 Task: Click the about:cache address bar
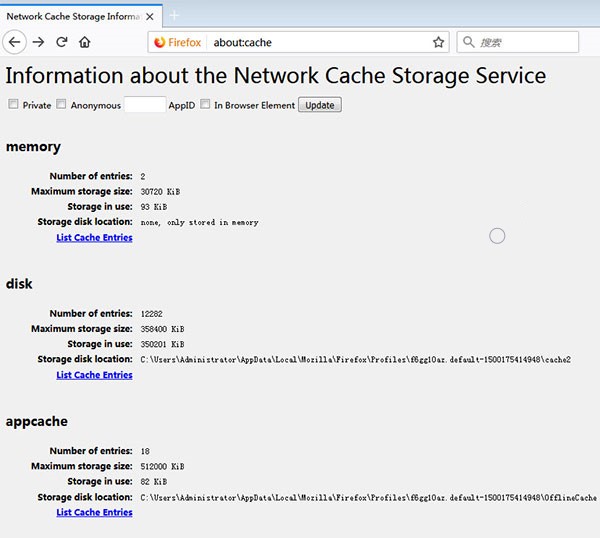coord(320,42)
